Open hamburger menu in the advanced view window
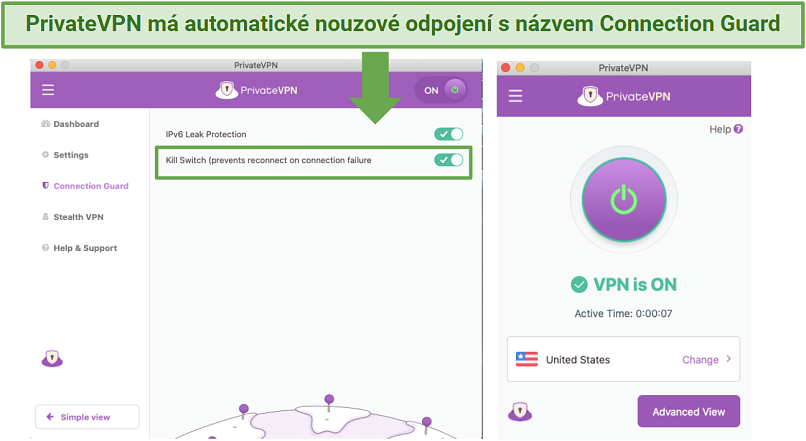The width and height of the screenshot is (806, 441). point(48,90)
